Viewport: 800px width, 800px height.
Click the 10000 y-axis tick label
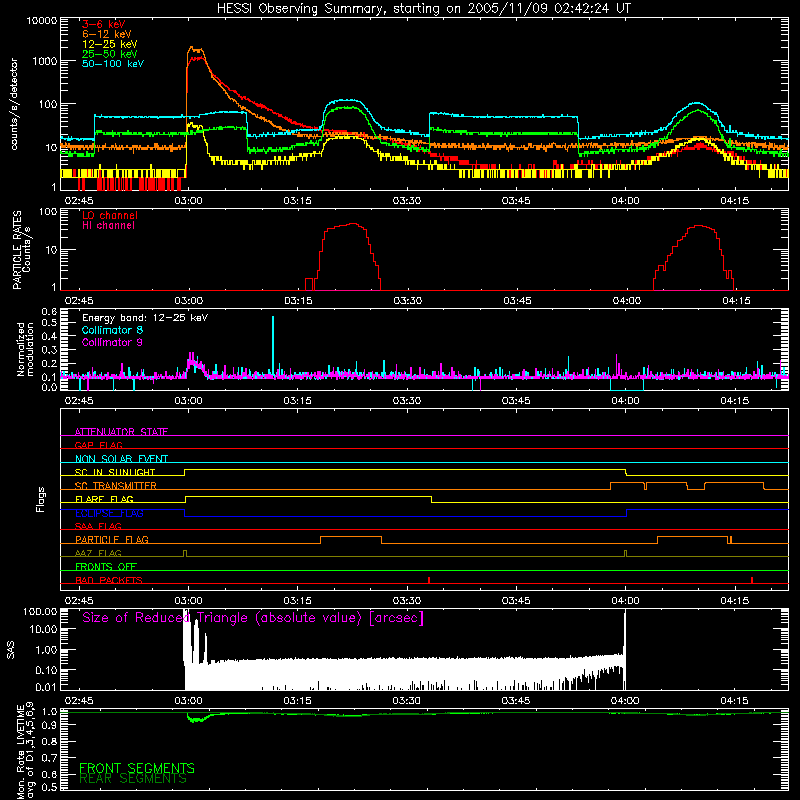click(x=42, y=21)
